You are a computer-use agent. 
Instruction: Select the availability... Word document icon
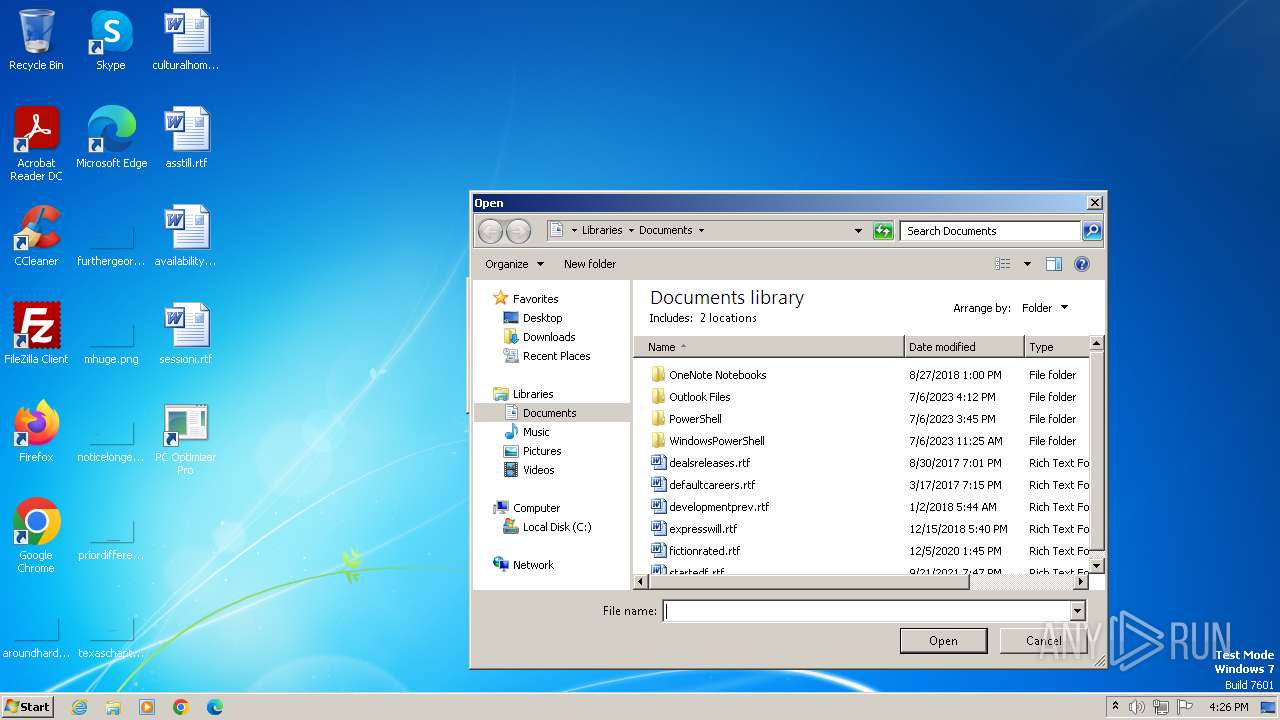coord(186,236)
